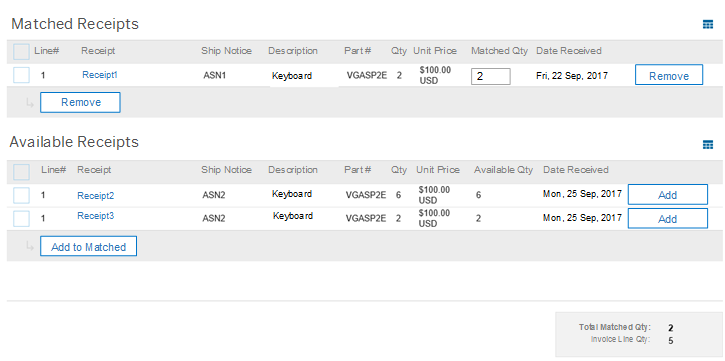This screenshot has width=725, height=361.
Task: Click Fri, 22 Sep, 2017 date
Action: [x=572, y=75]
